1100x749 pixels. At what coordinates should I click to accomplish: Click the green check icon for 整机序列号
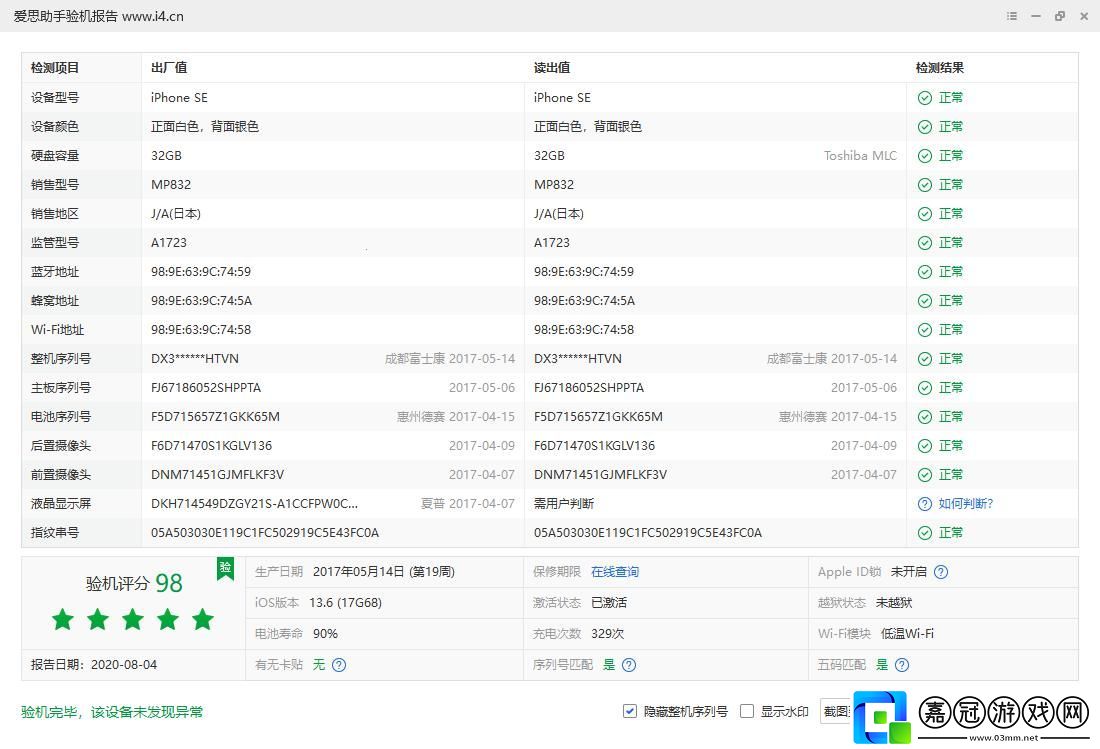pyautogui.click(x=925, y=358)
